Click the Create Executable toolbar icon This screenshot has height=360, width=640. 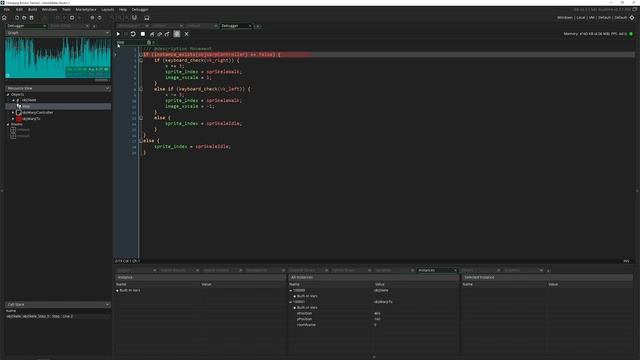click(44, 18)
